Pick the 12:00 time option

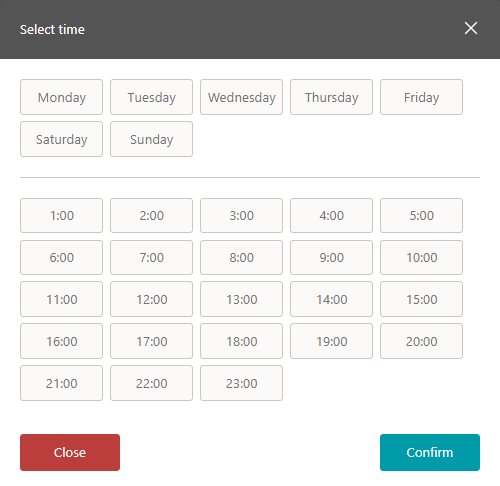[x=151, y=299]
